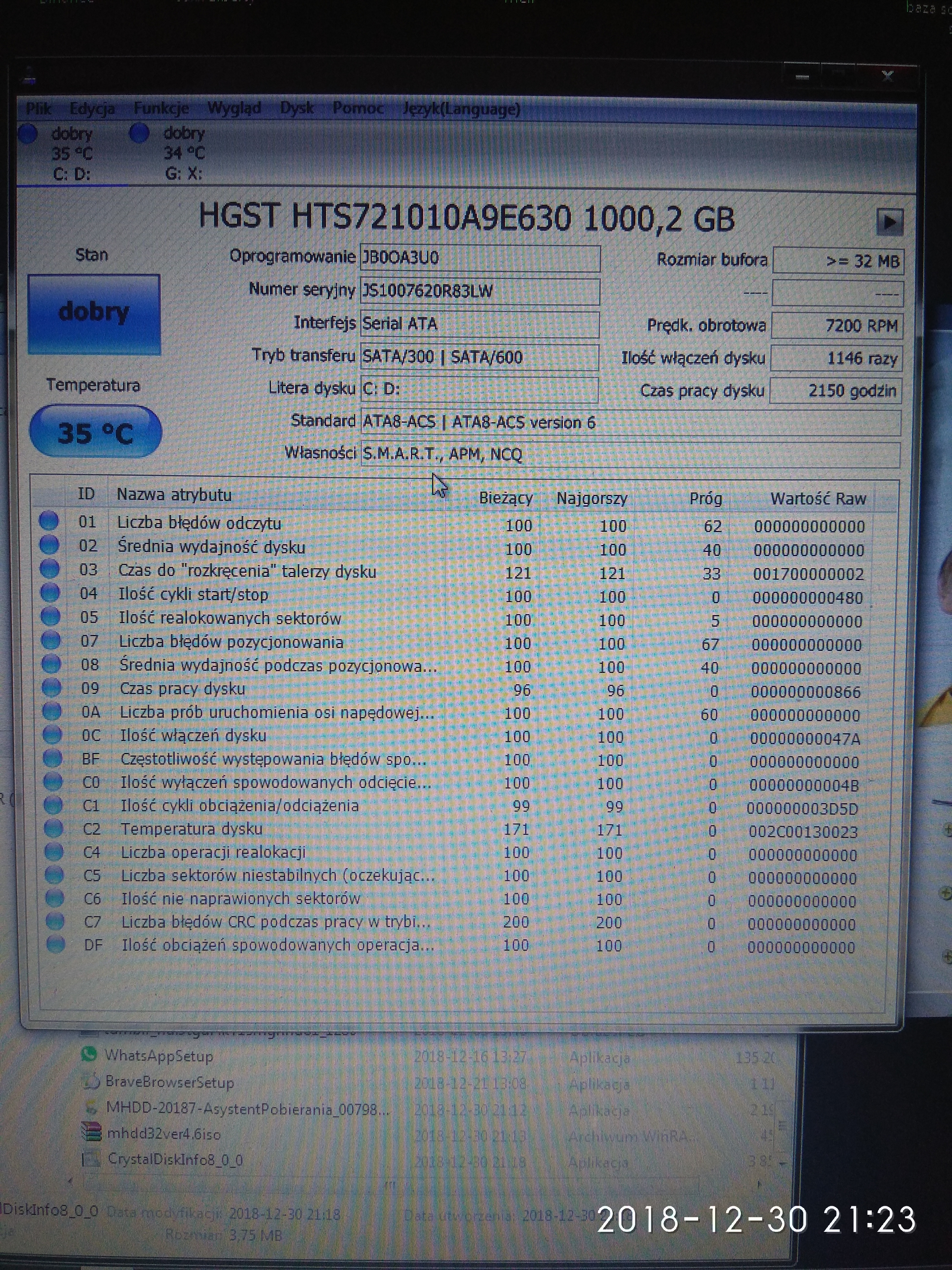
Task: Click status dot for 'Liczba operacji realokacji'
Action: (x=54, y=851)
